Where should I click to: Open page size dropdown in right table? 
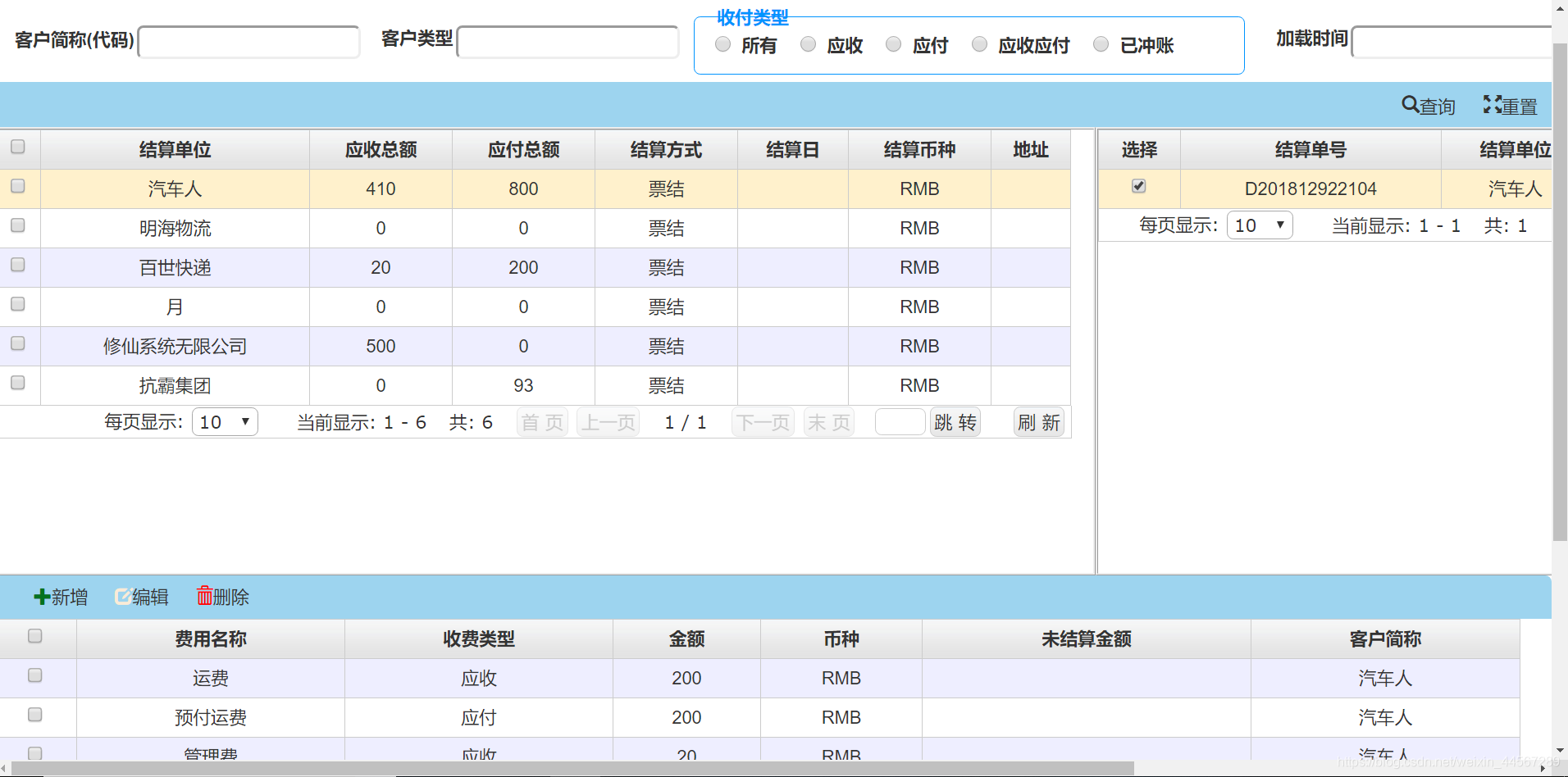click(1260, 225)
